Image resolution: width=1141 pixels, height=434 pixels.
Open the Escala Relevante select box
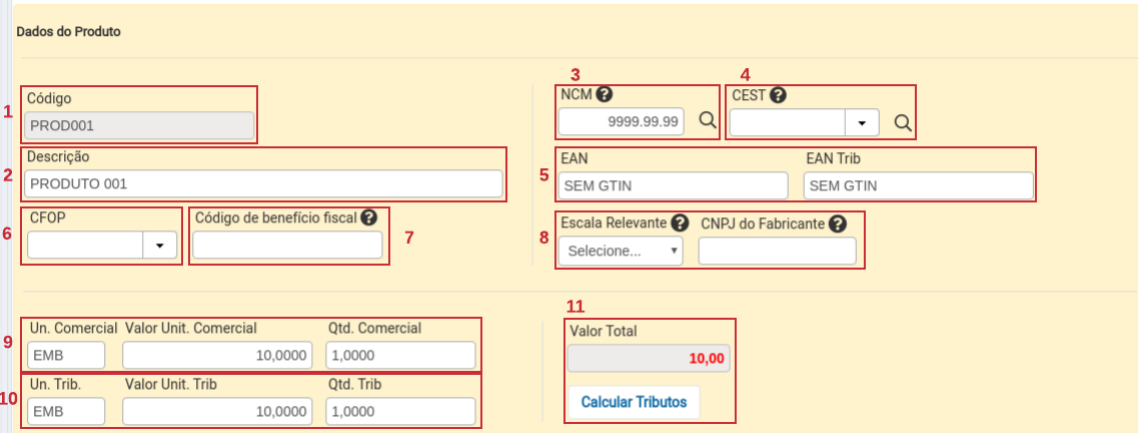(x=620, y=251)
